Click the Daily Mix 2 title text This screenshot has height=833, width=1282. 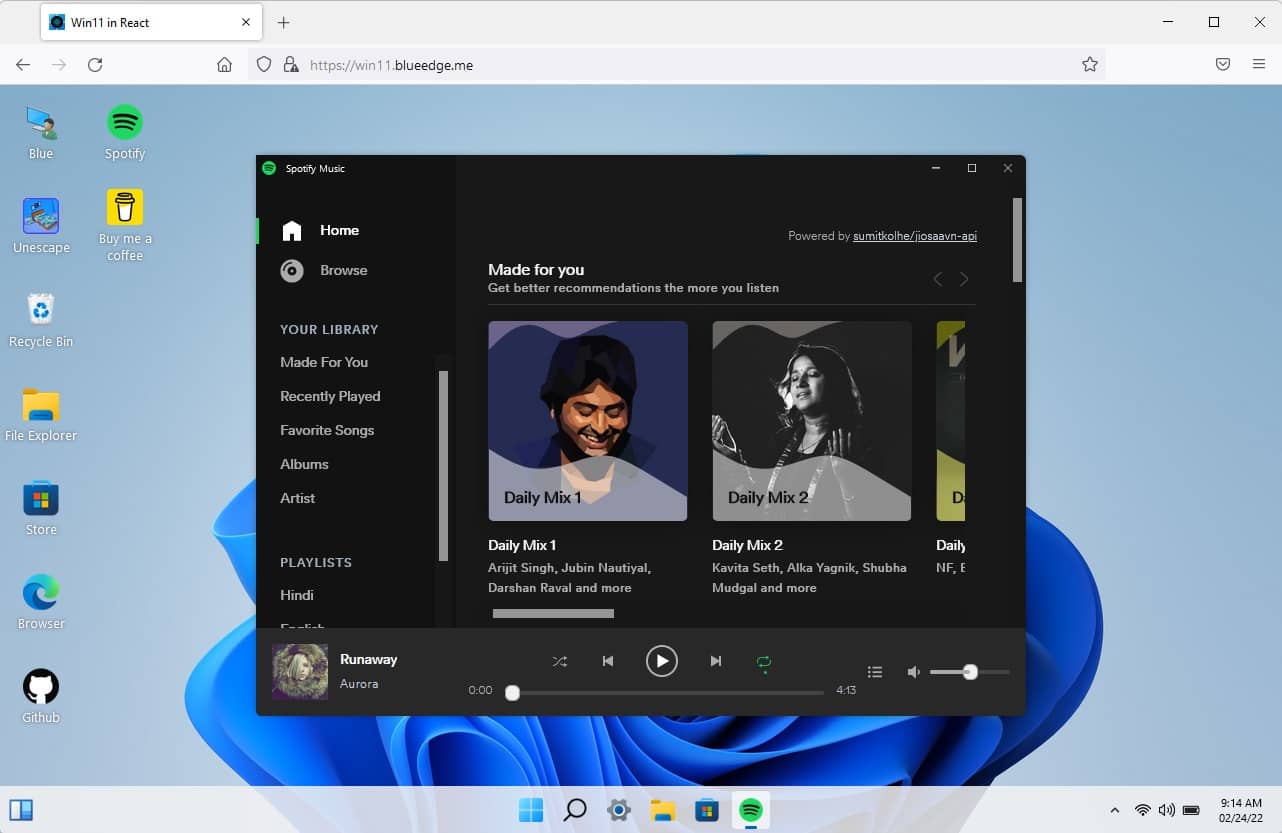tap(747, 545)
